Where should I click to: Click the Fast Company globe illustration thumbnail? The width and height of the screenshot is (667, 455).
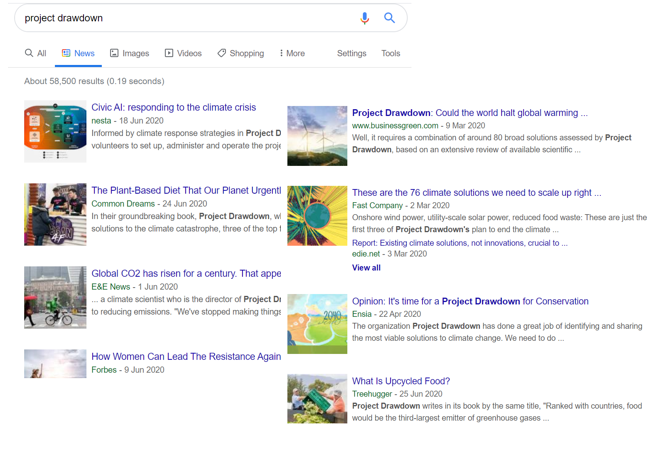pyautogui.click(x=317, y=216)
